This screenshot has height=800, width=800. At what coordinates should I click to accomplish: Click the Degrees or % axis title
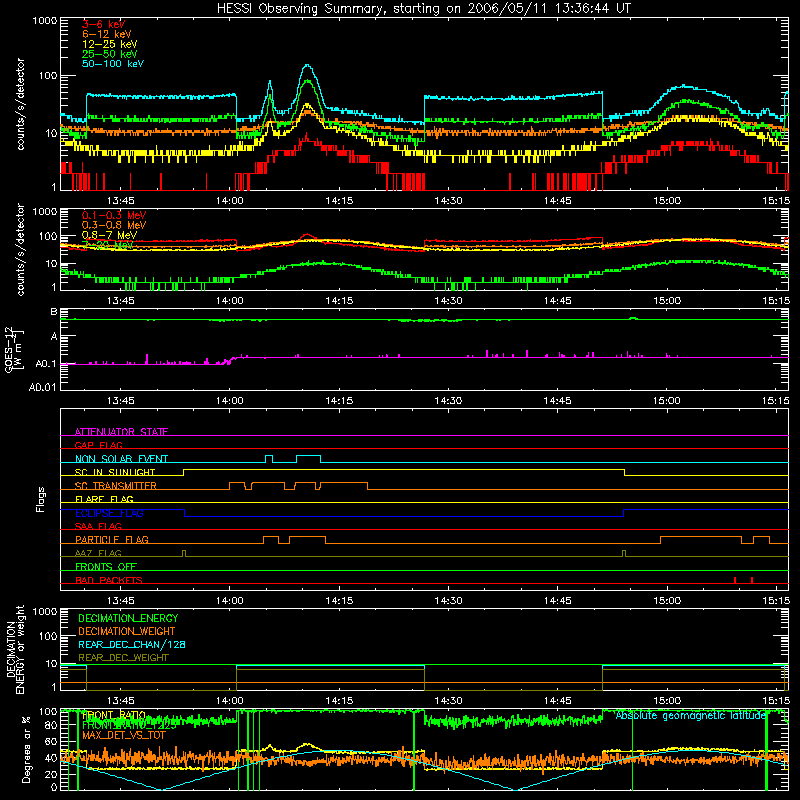[x=27, y=749]
